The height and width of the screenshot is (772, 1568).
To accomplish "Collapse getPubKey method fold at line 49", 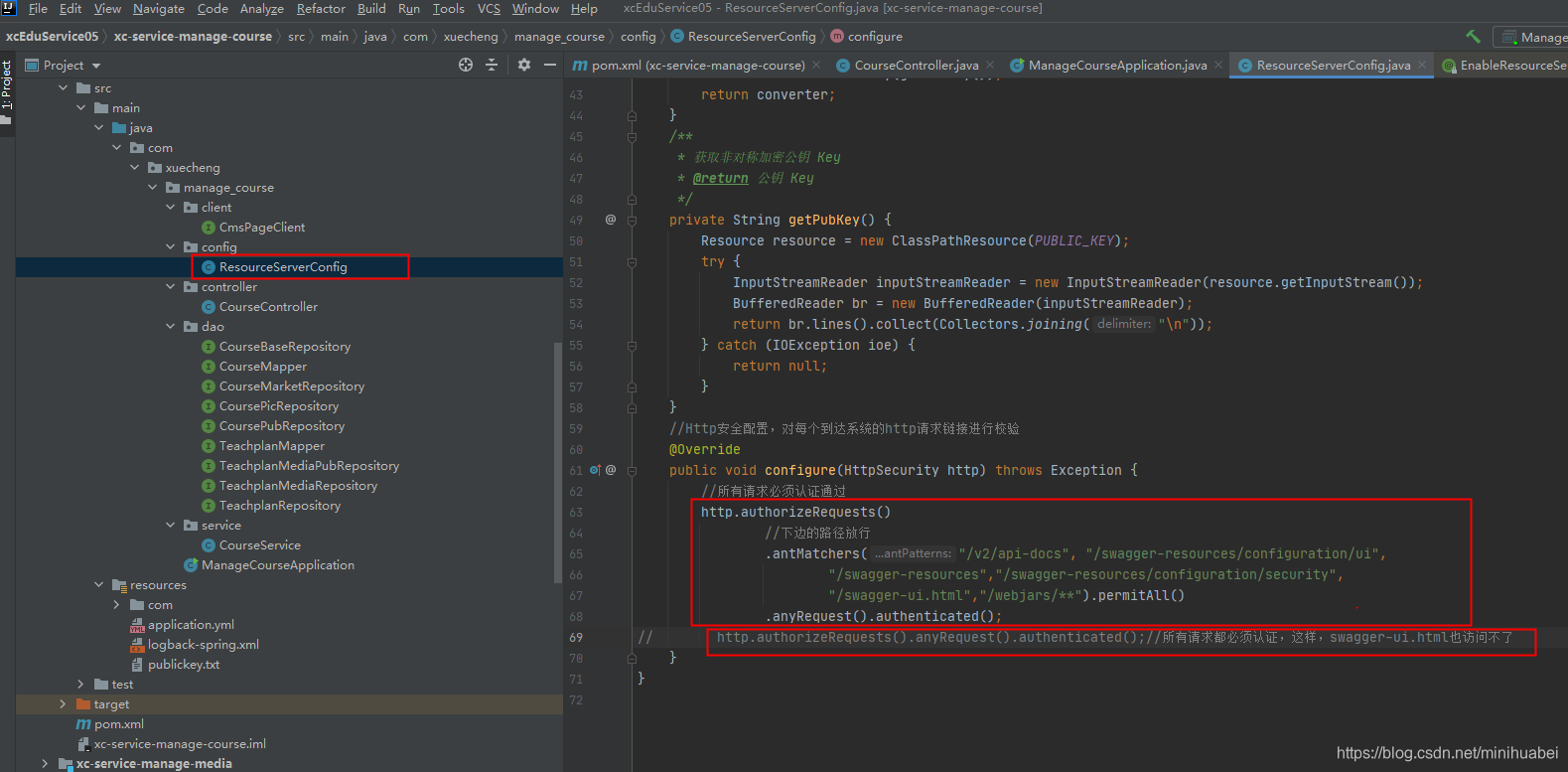I will click(632, 220).
